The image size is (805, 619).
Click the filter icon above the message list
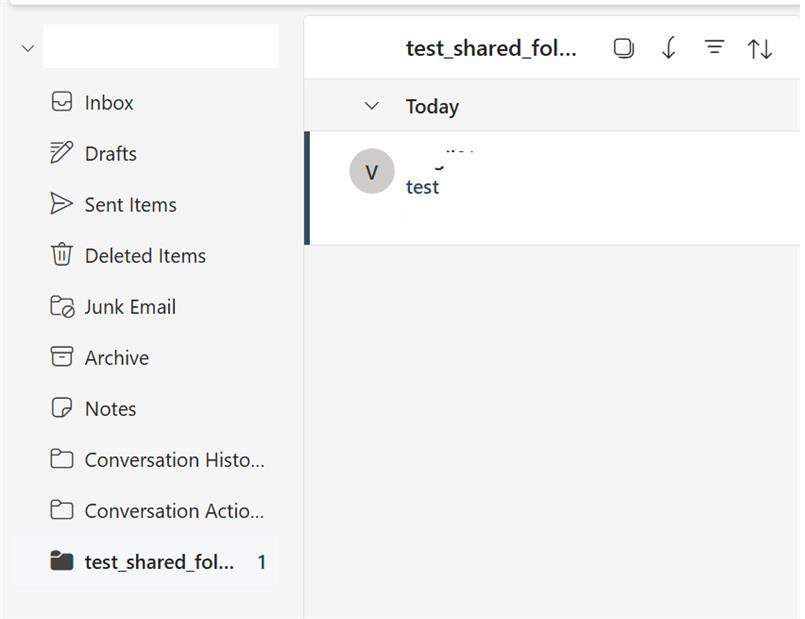tap(714, 47)
